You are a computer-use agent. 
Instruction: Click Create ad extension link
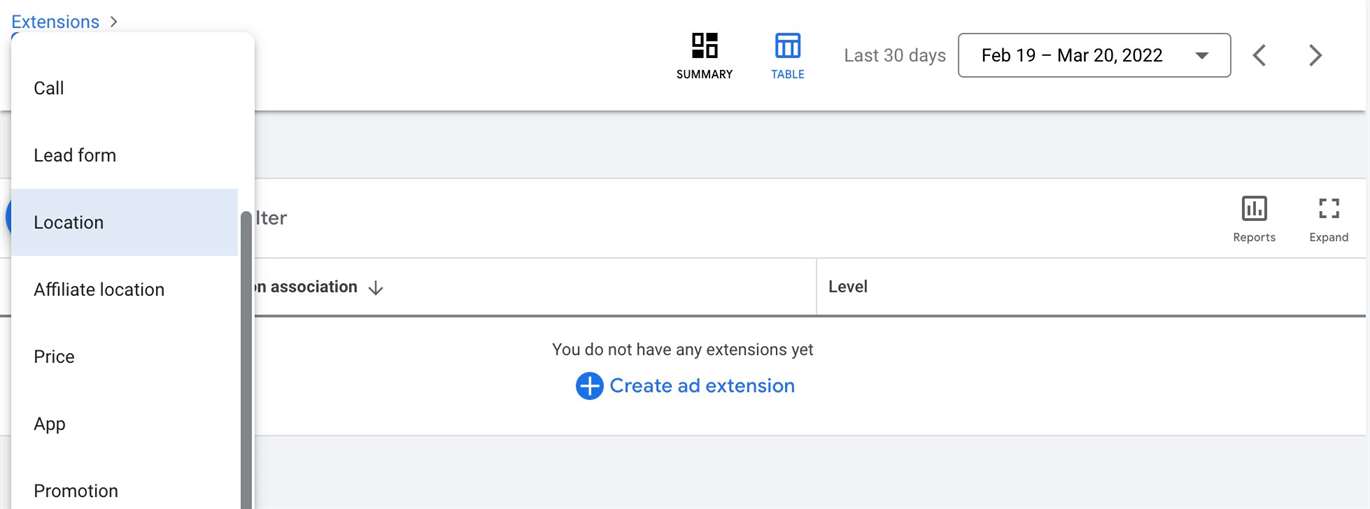(702, 386)
